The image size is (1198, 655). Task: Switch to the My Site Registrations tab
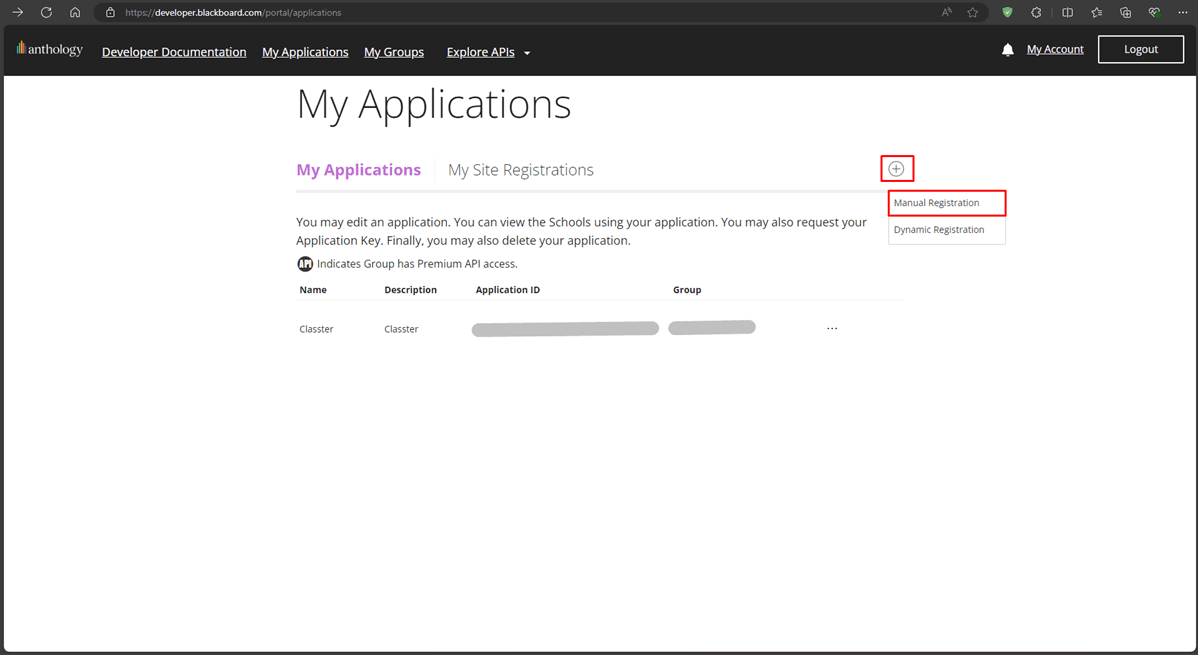[x=520, y=170]
